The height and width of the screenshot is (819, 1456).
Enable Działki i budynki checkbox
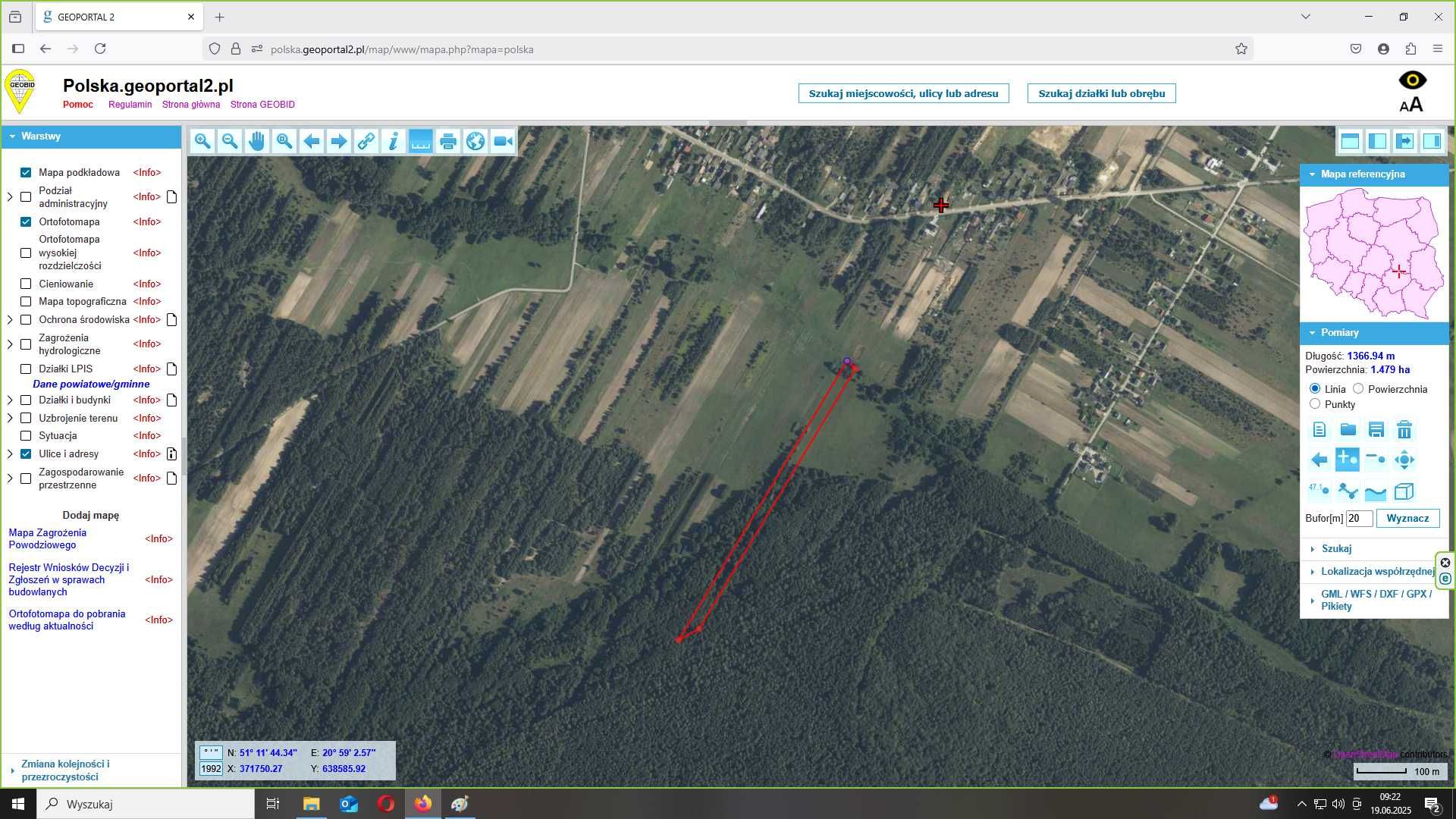pos(26,400)
